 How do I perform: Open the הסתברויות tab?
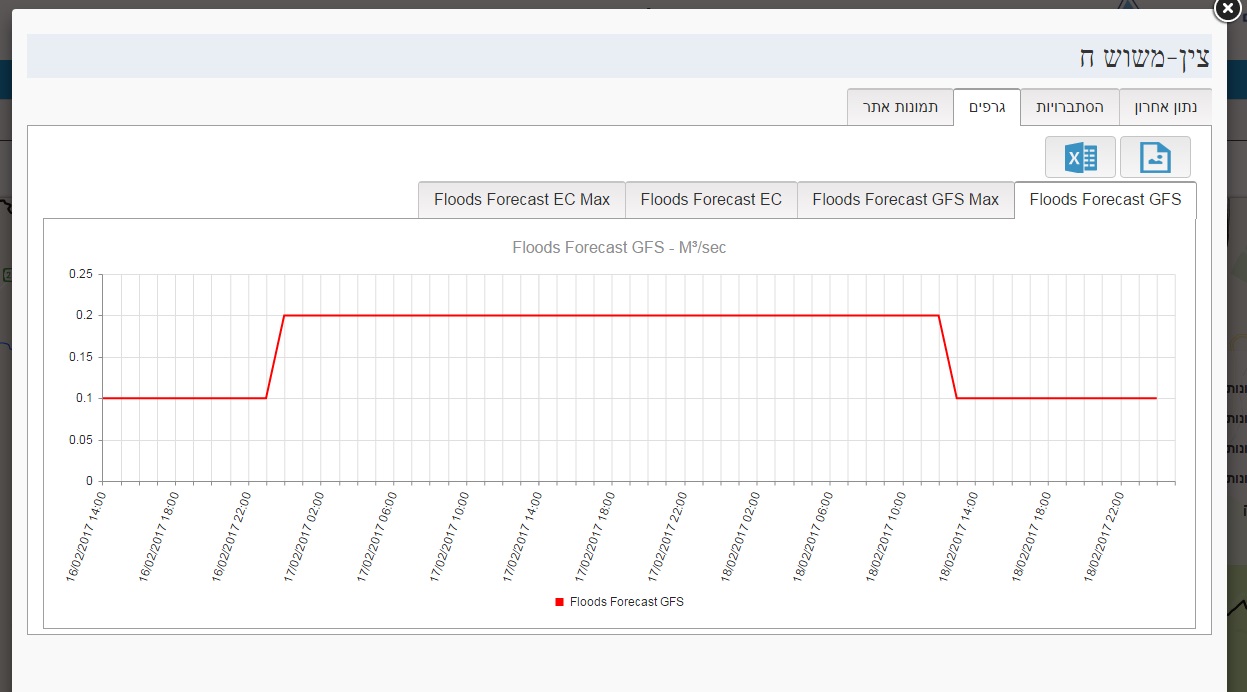[1069, 107]
